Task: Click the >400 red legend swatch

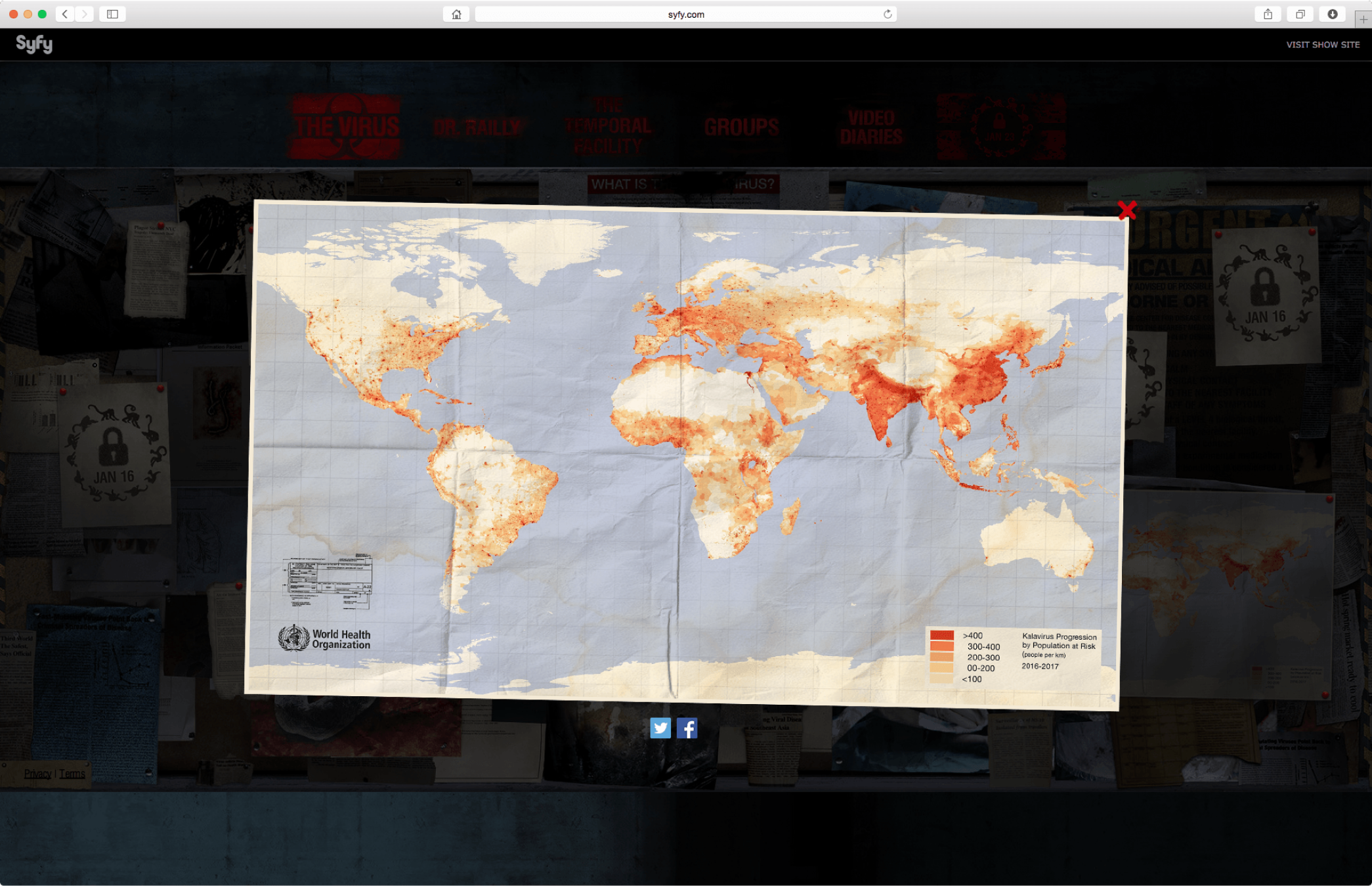Action: point(941,636)
